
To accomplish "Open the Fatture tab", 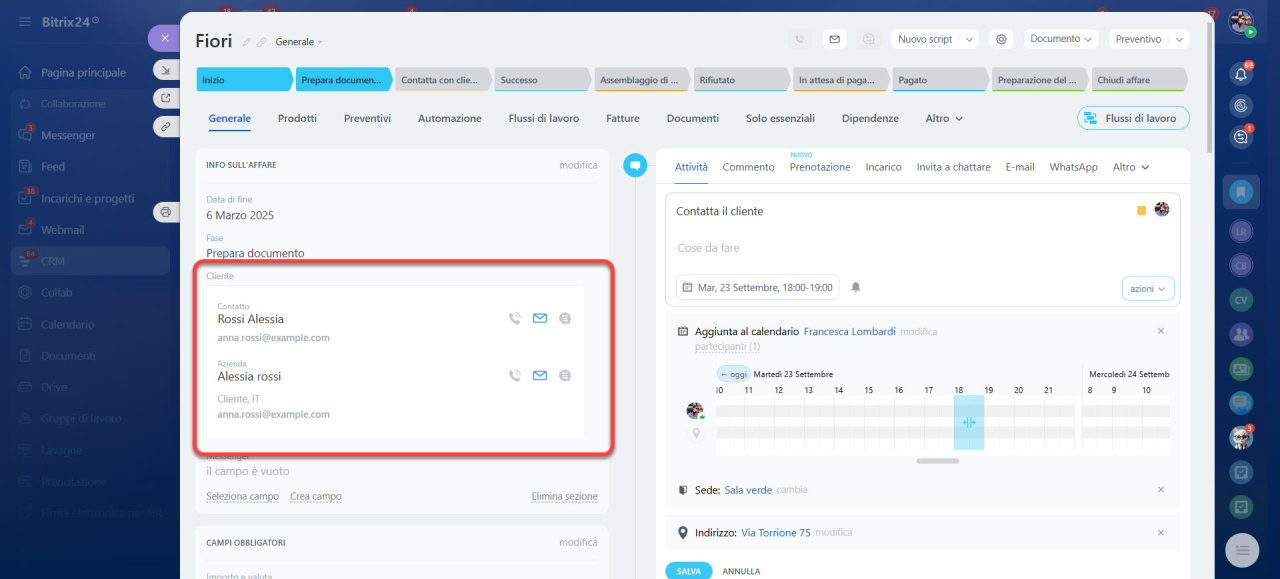I will 623,118.
